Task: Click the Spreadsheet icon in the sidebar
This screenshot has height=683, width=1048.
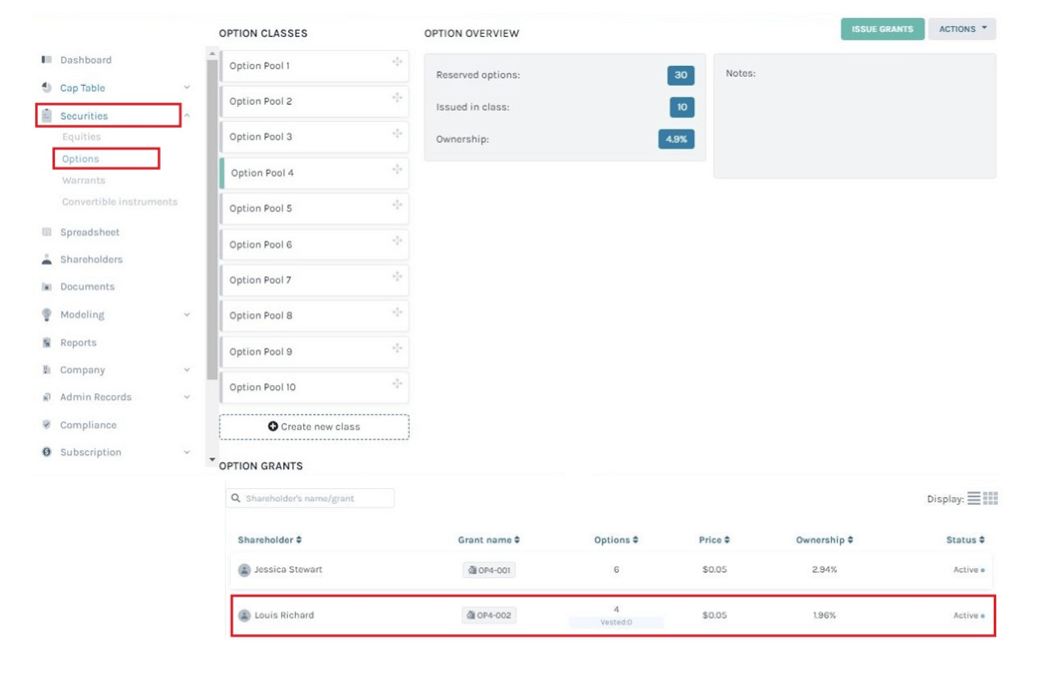Action: pyautogui.click(x=44, y=231)
